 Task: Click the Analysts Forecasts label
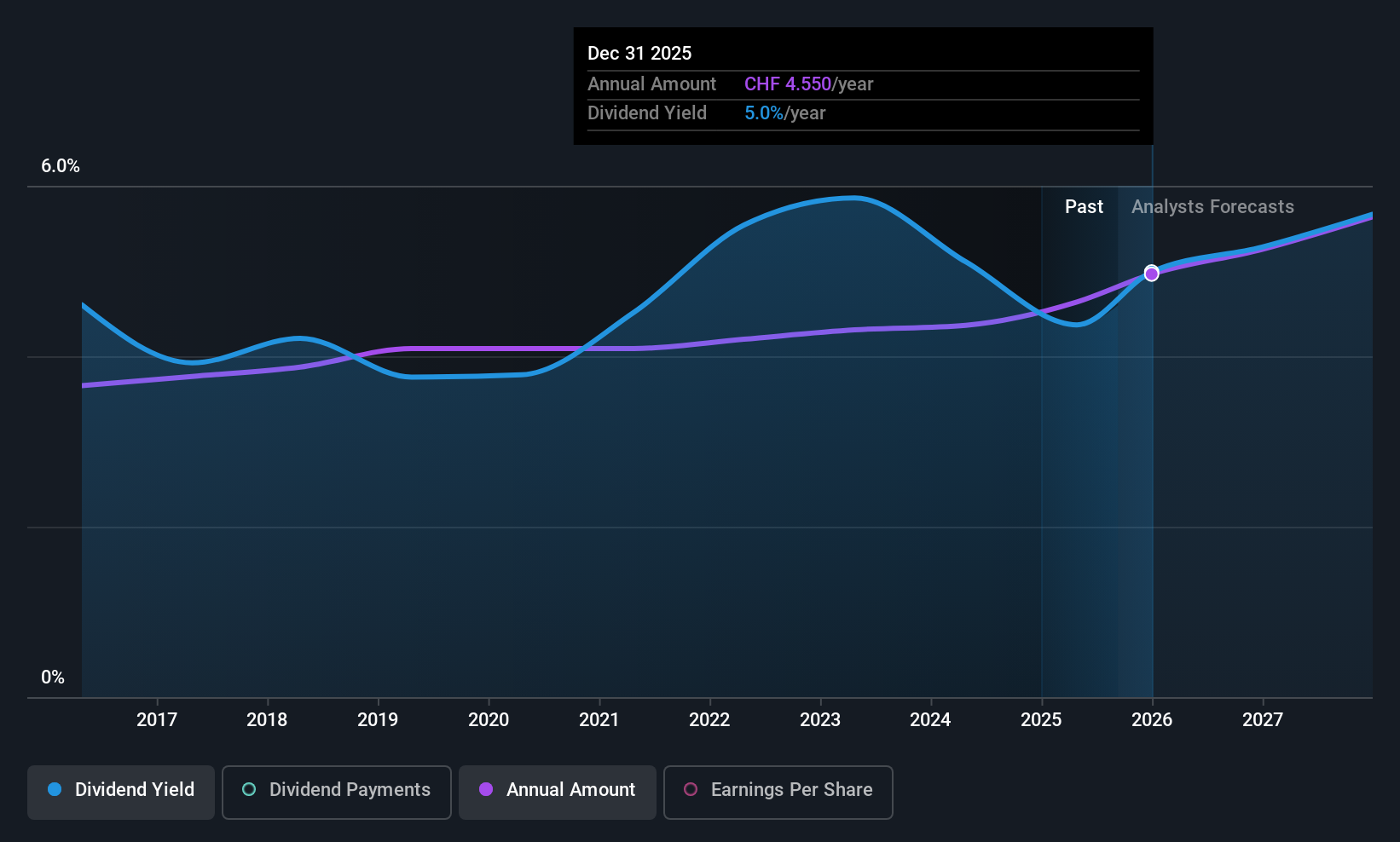[x=1212, y=207]
